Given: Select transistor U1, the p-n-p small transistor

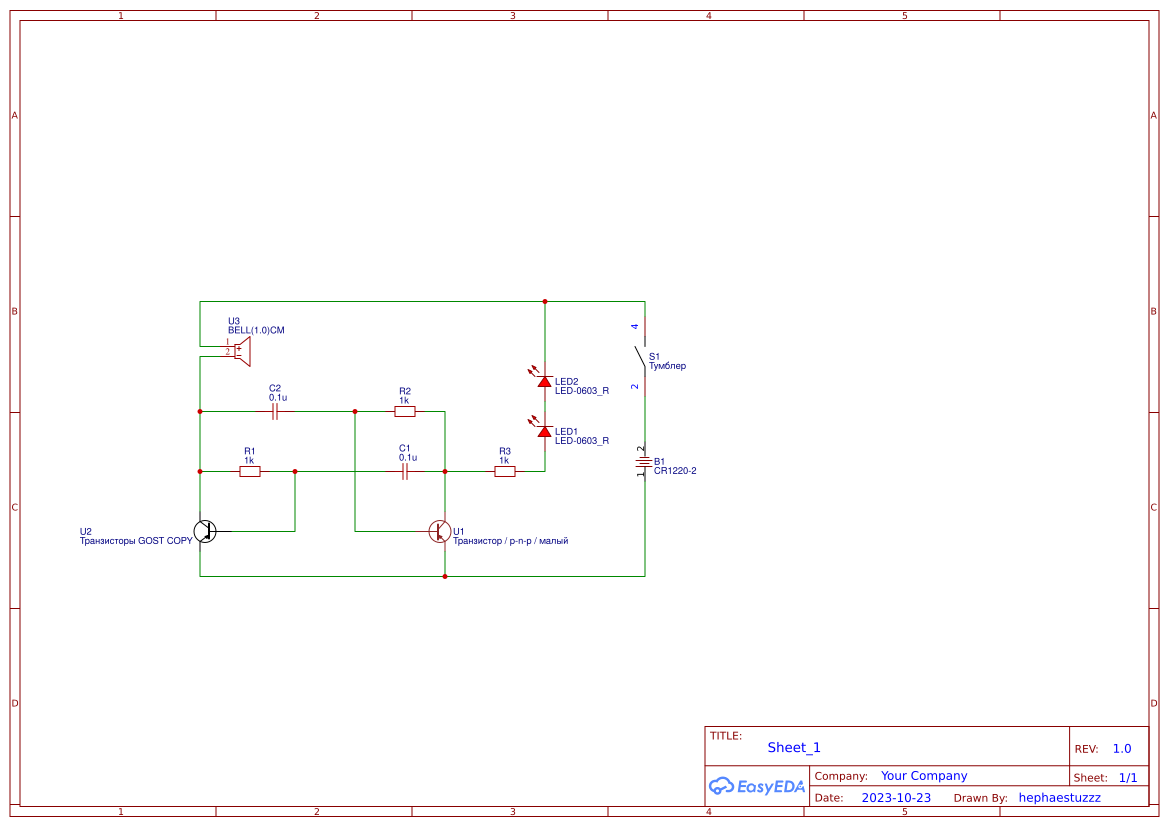Looking at the screenshot, I should 439,532.
